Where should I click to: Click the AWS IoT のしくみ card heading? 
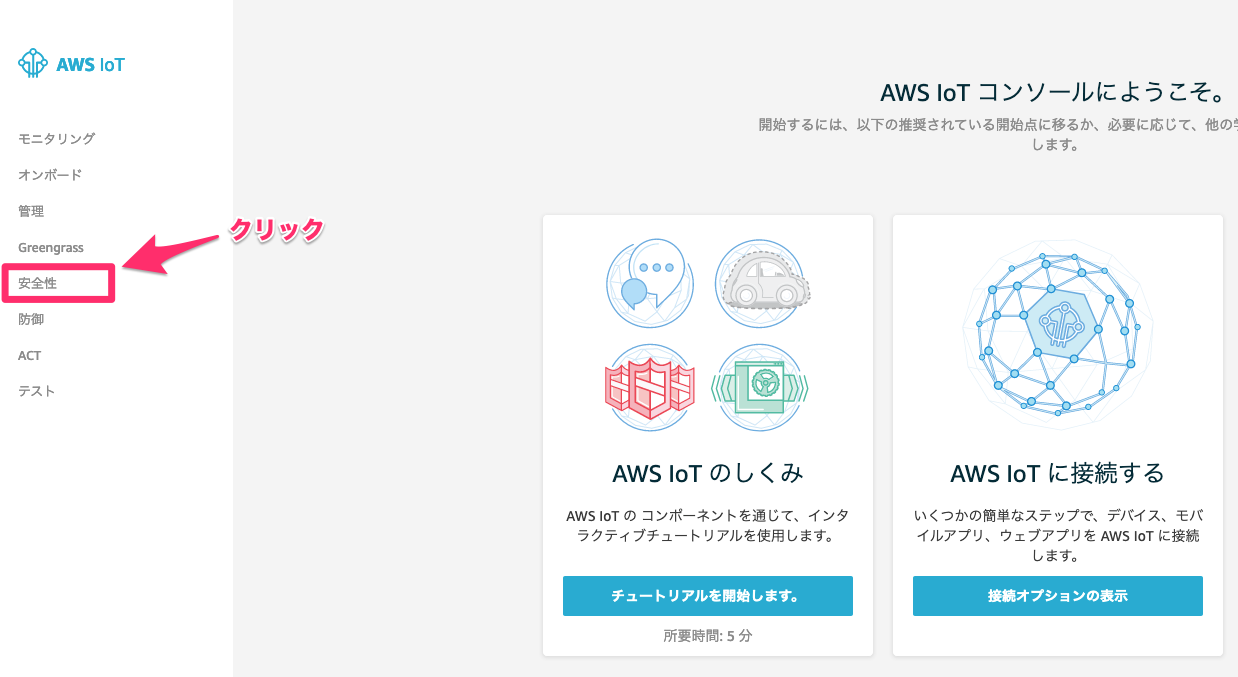(708, 472)
